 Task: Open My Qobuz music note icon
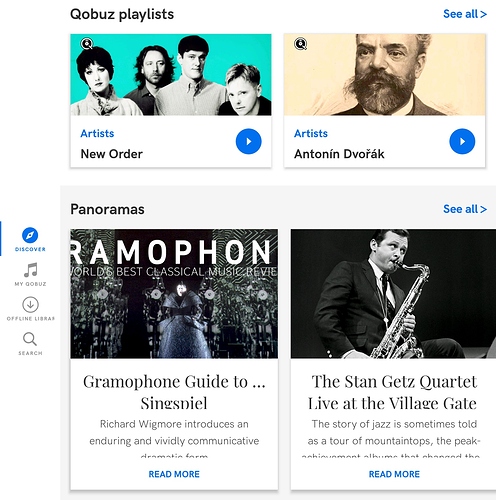coord(31,270)
